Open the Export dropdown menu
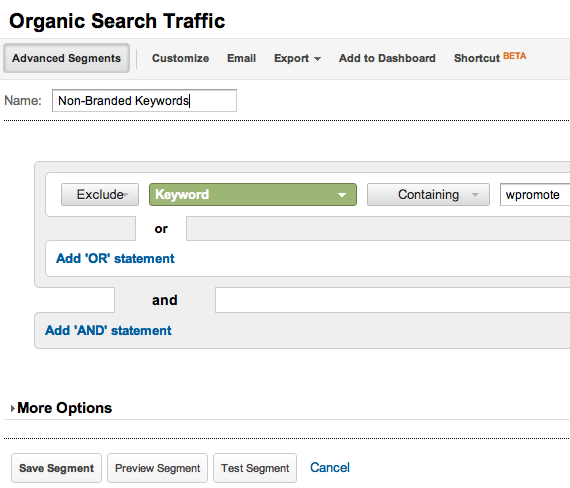The height and width of the screenshot is (488, 570). pos(297,58)
